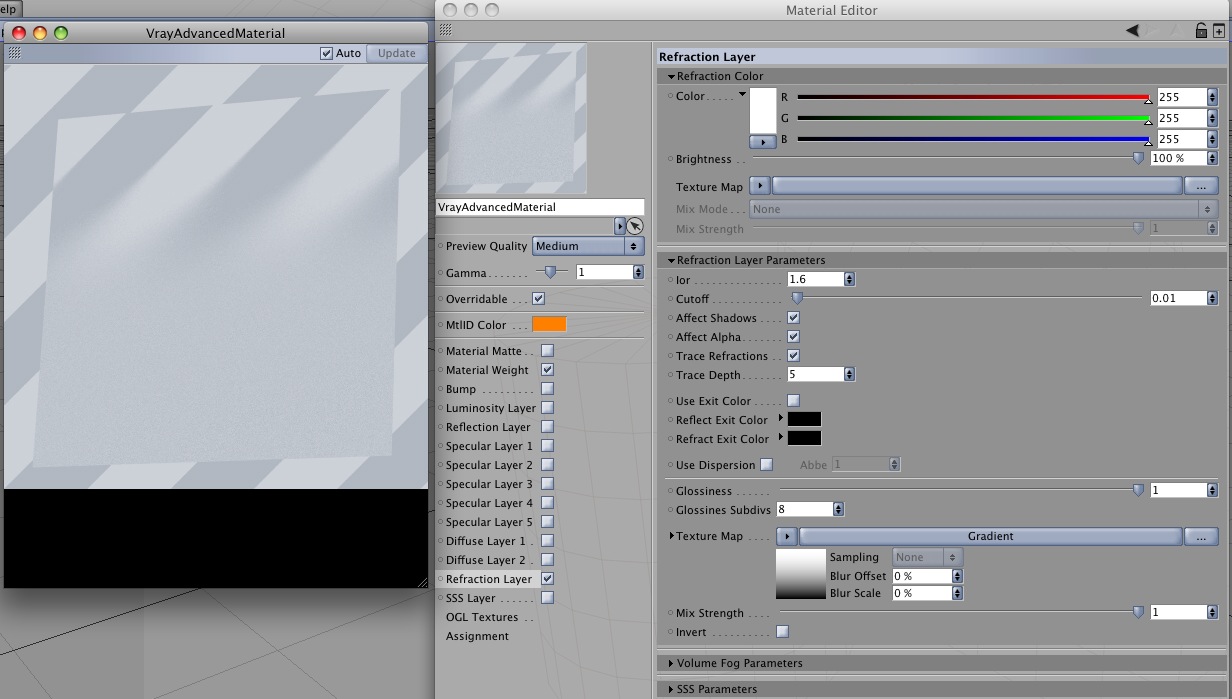Image resolution: width=1232 pixels, height=699 pixels.
Task: Collapse the Refraction Layer Parameters section
Action: point(670,260)
